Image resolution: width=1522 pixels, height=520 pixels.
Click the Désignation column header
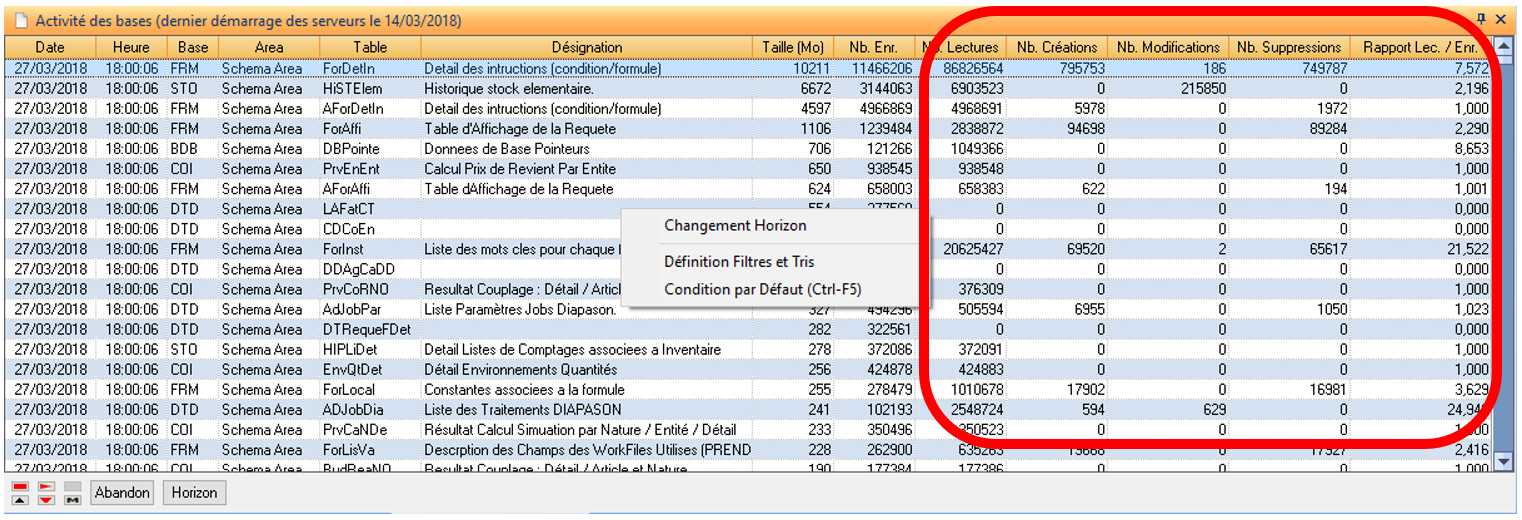[586, 47]
